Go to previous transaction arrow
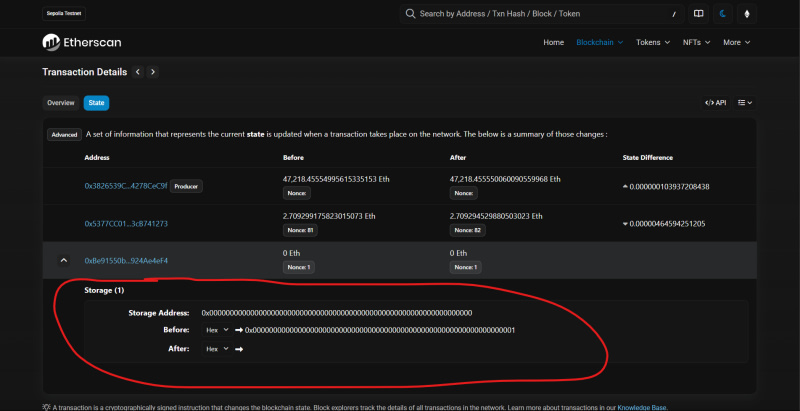 [x=138, y=72]
